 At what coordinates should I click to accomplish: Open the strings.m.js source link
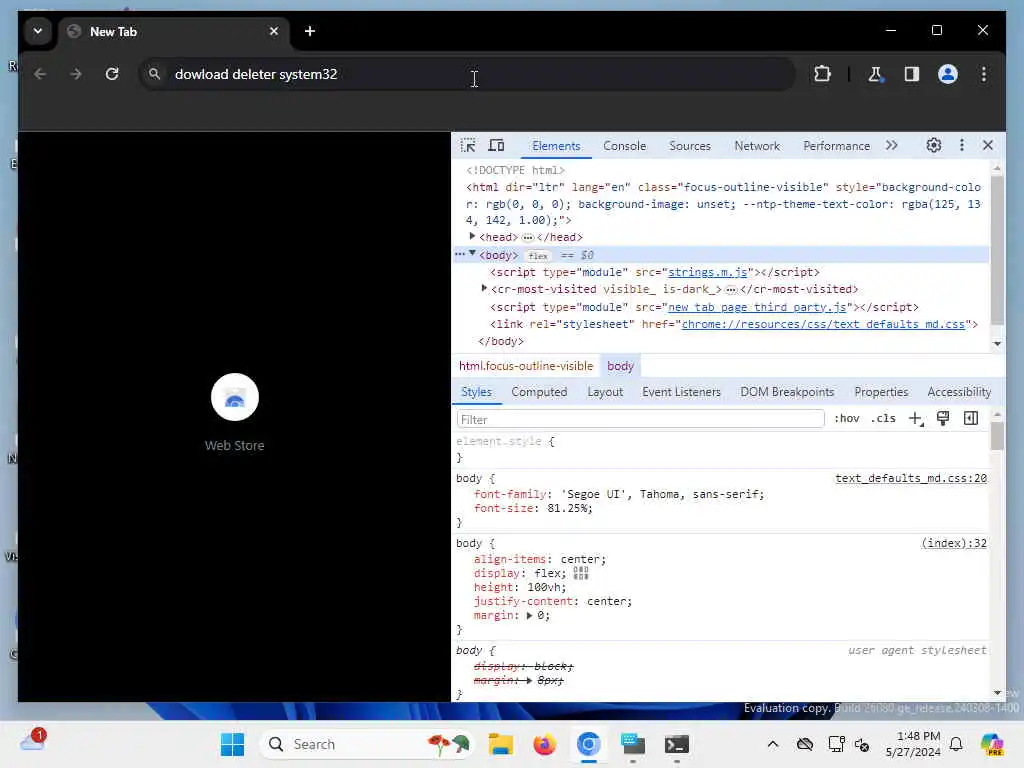707,272
